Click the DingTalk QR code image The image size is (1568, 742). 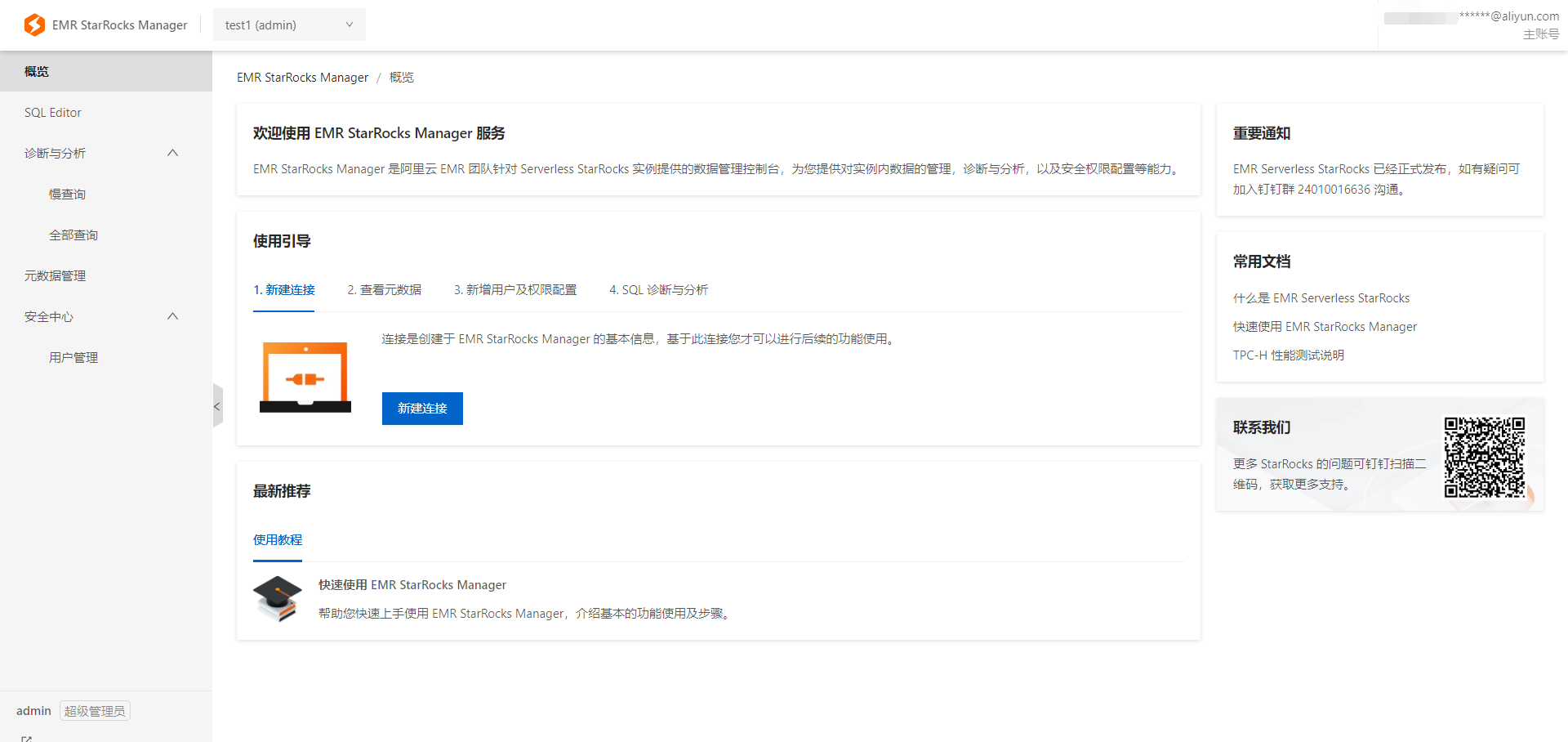click(1484, 457)
